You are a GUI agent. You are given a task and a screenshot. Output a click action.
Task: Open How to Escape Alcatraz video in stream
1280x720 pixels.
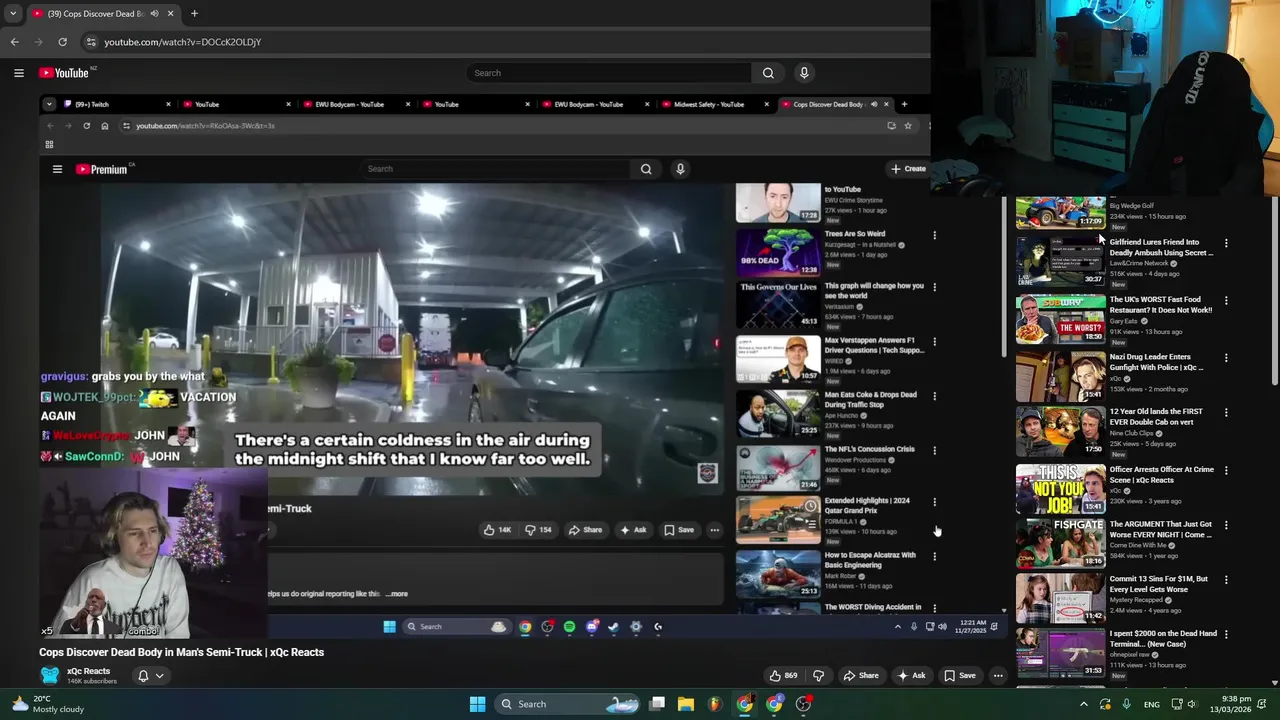870,560
